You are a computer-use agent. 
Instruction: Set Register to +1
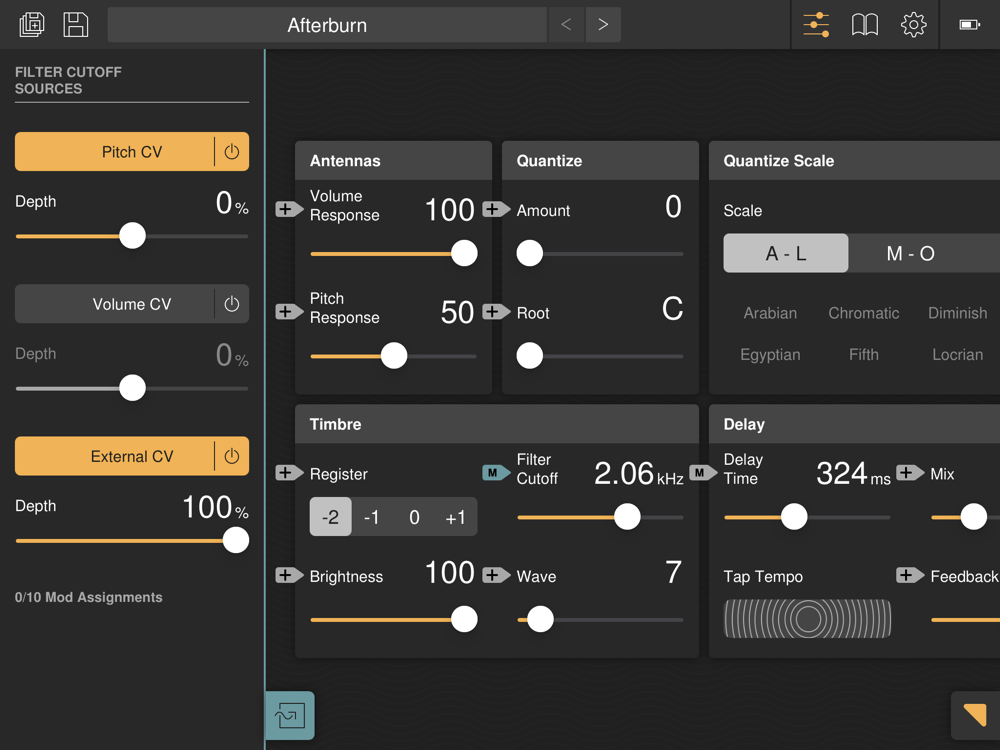pos(455,517)
